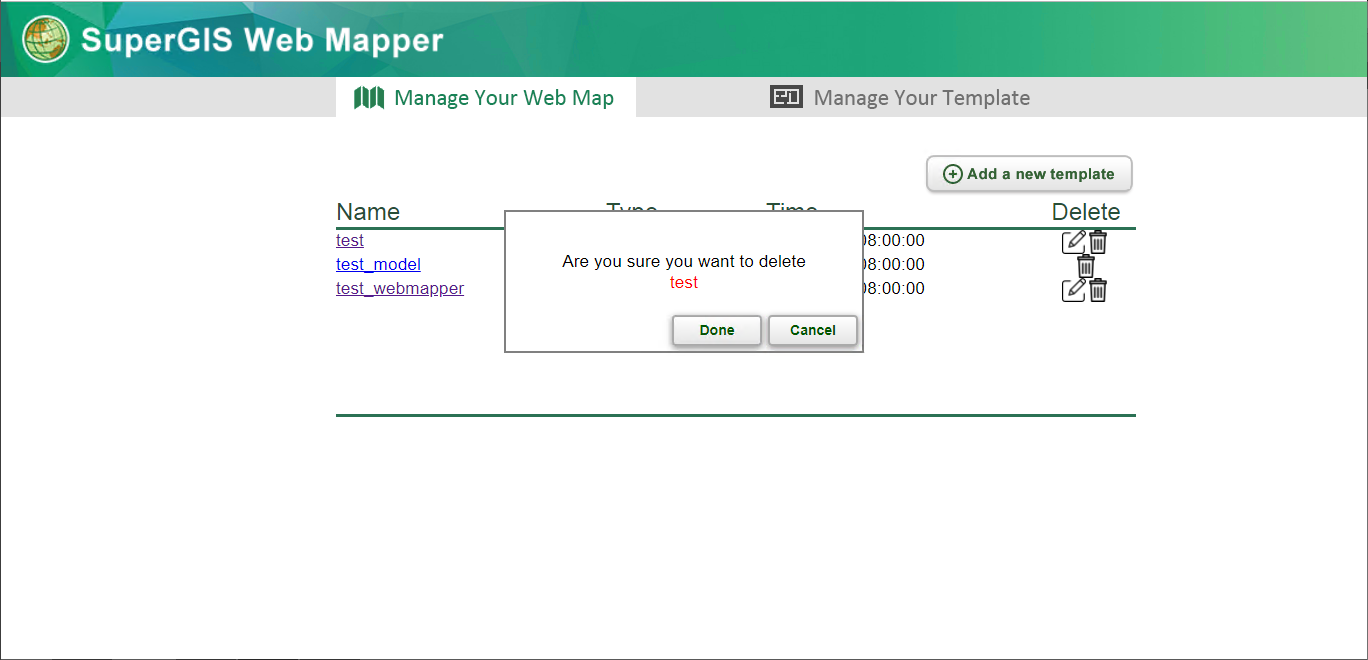Click the SuperGIS globe logo

(x=45, y=39)
